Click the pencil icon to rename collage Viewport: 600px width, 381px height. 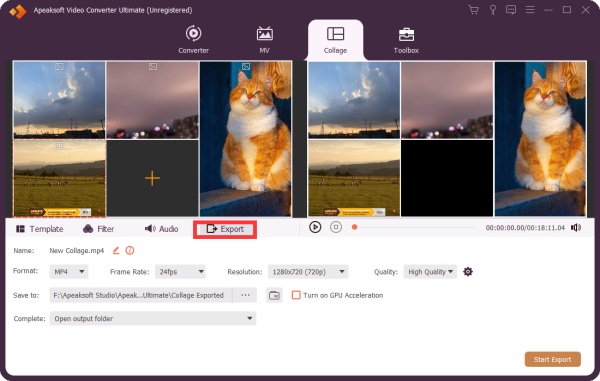(116, 251)
